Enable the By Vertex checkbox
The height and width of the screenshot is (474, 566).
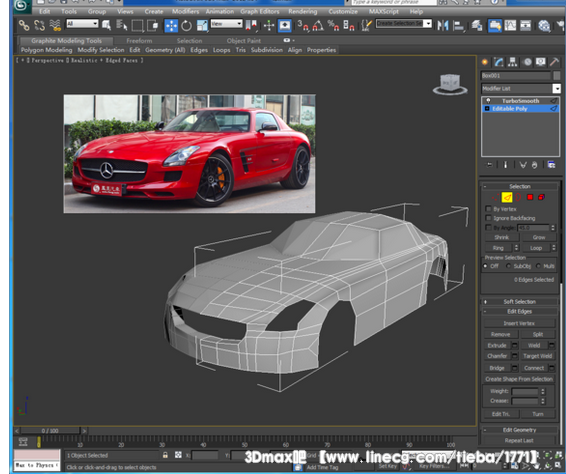[489, 209]
